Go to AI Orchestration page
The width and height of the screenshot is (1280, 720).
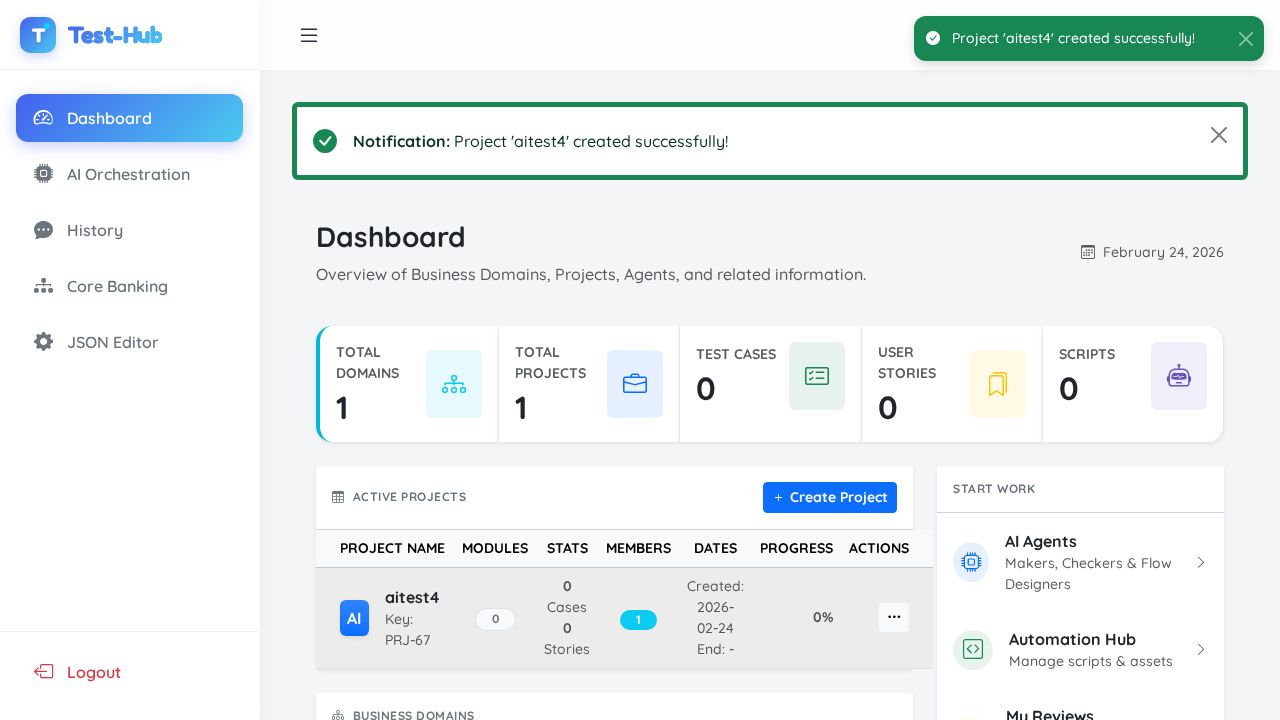[x=128, y=174]
